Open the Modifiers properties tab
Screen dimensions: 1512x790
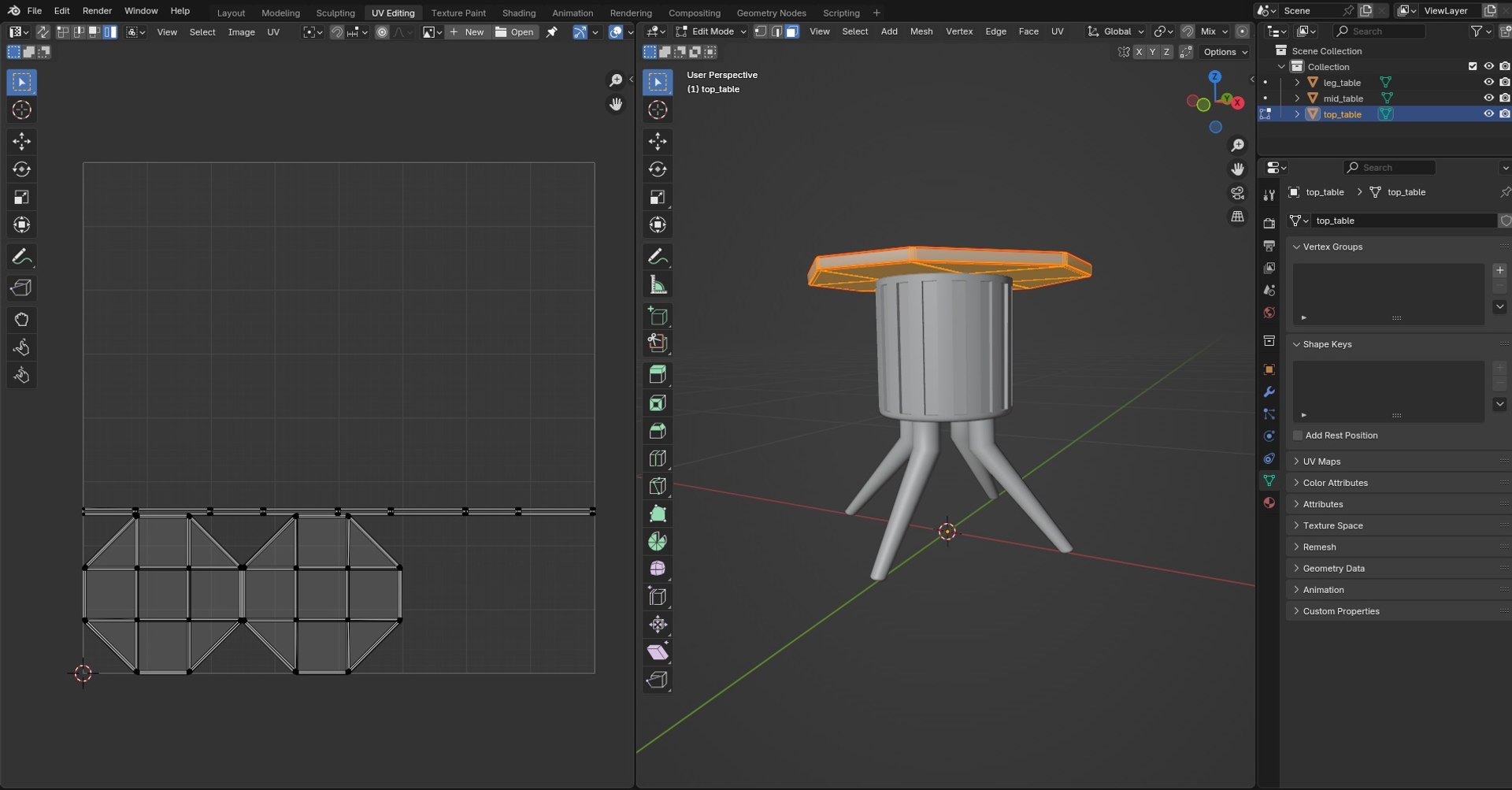1269,391
